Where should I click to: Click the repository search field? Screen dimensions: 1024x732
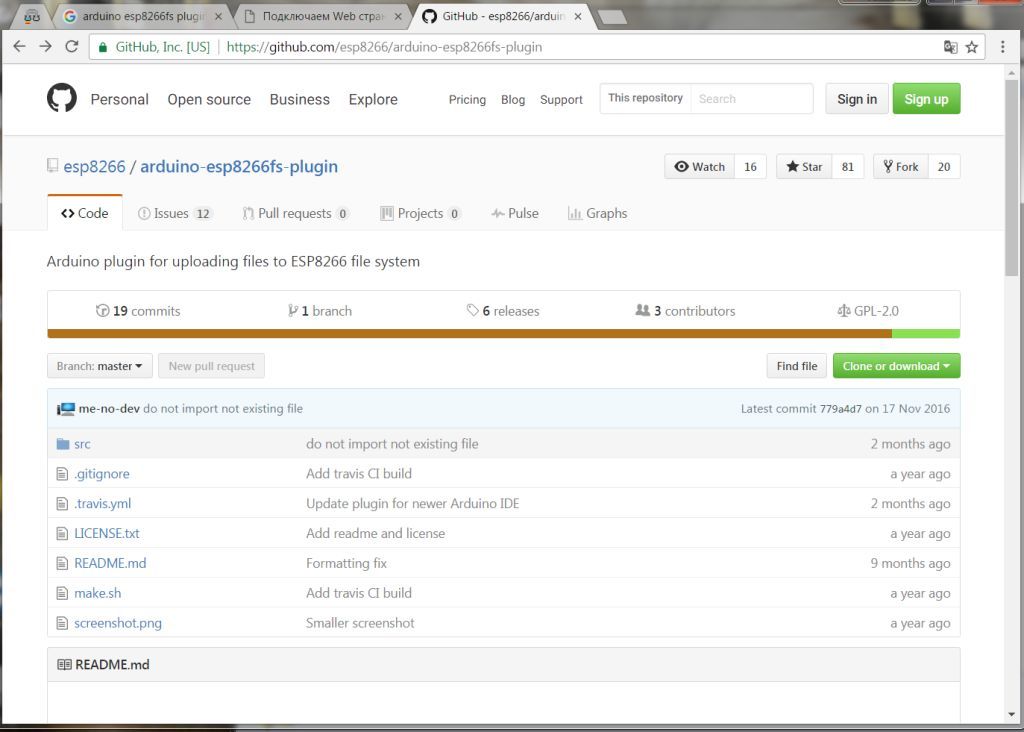(751, 99)
